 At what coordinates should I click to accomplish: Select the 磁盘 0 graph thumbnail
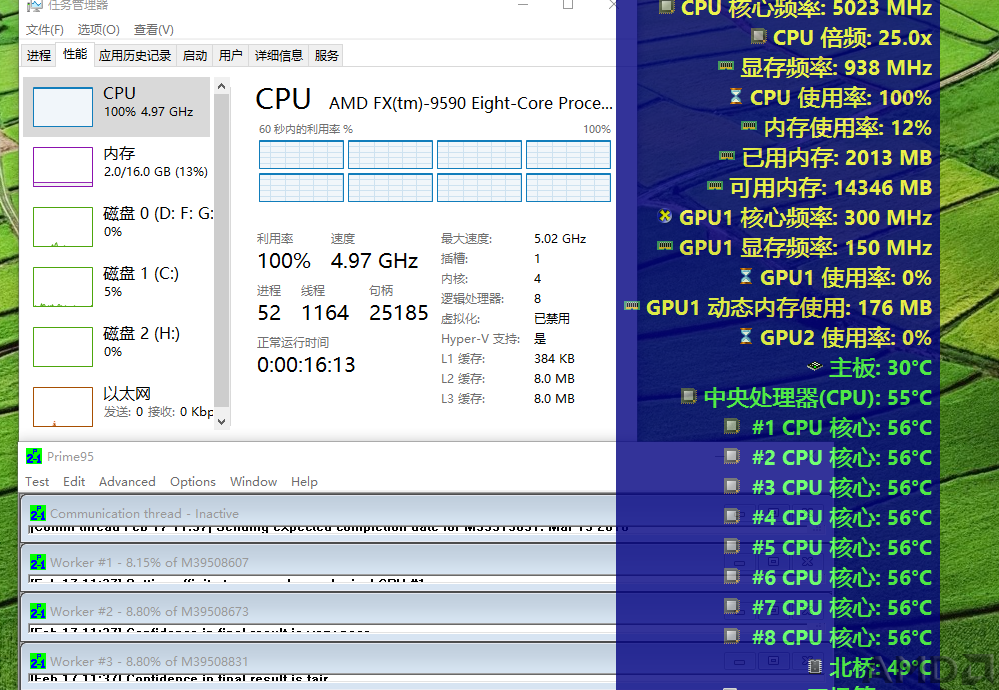62,227
